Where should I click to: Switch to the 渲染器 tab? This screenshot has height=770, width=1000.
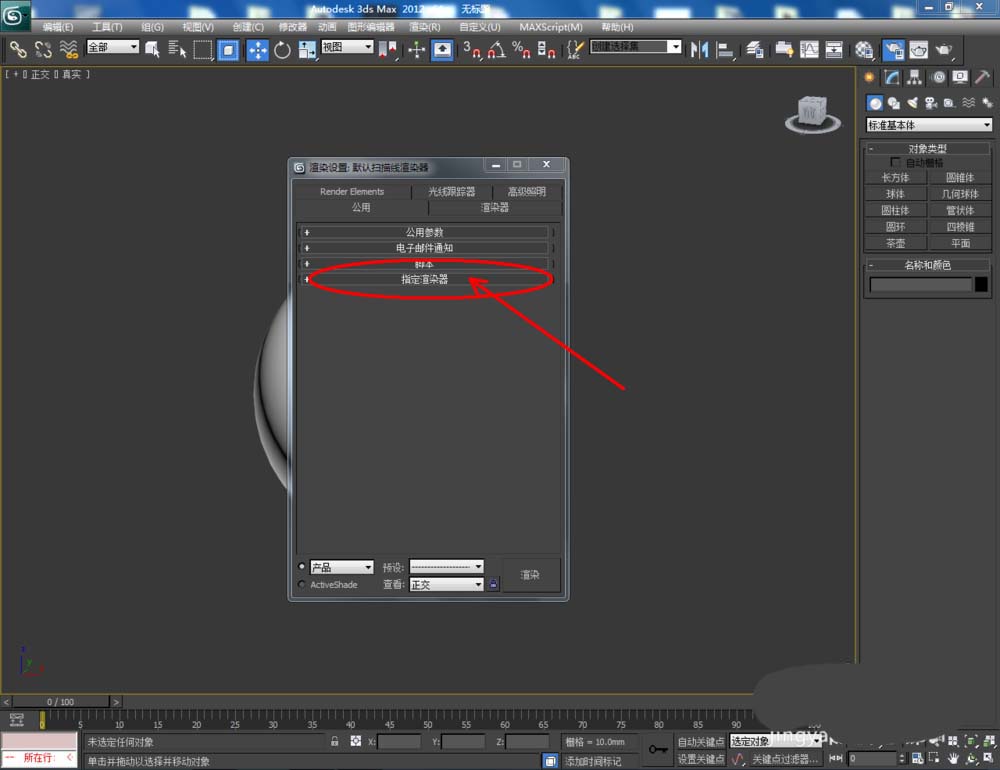(494, 208)
